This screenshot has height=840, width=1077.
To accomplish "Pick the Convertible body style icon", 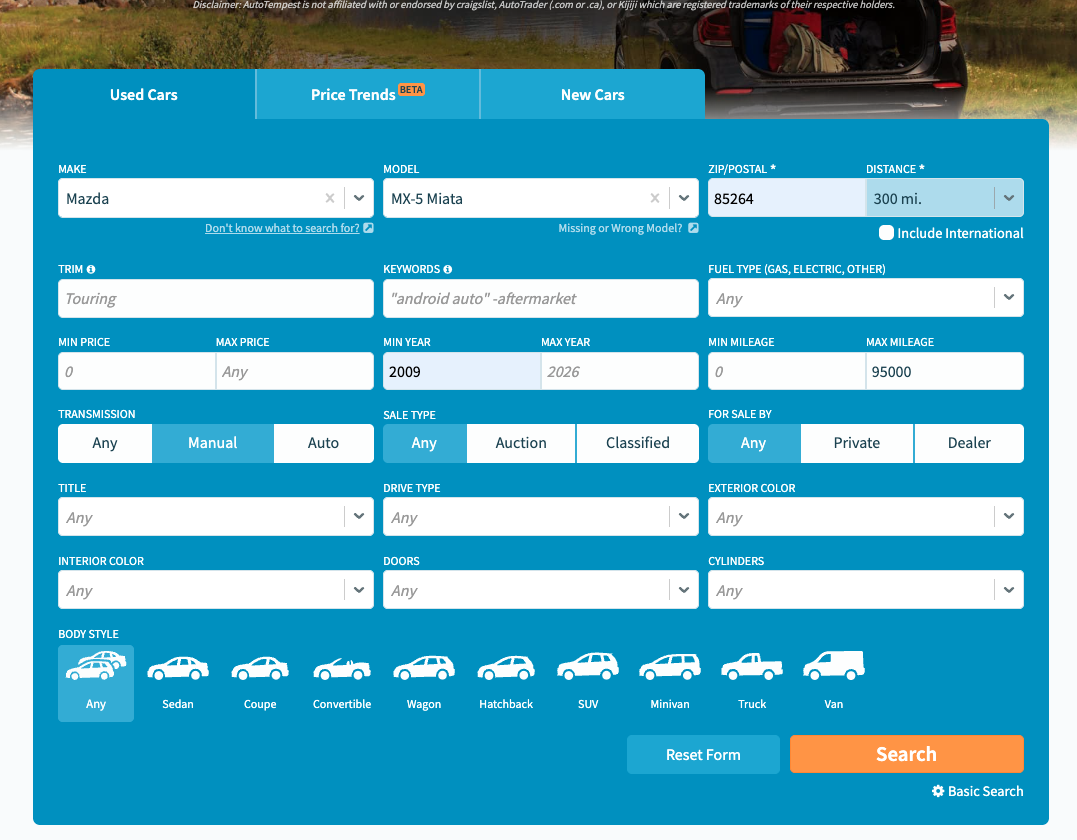I will pyautogui.click(x=342, y=669).
